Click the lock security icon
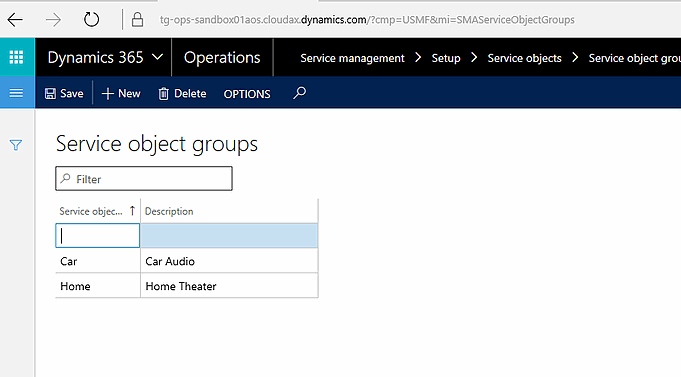This screenshot has width=681, height=377. [x=137, y=20]
